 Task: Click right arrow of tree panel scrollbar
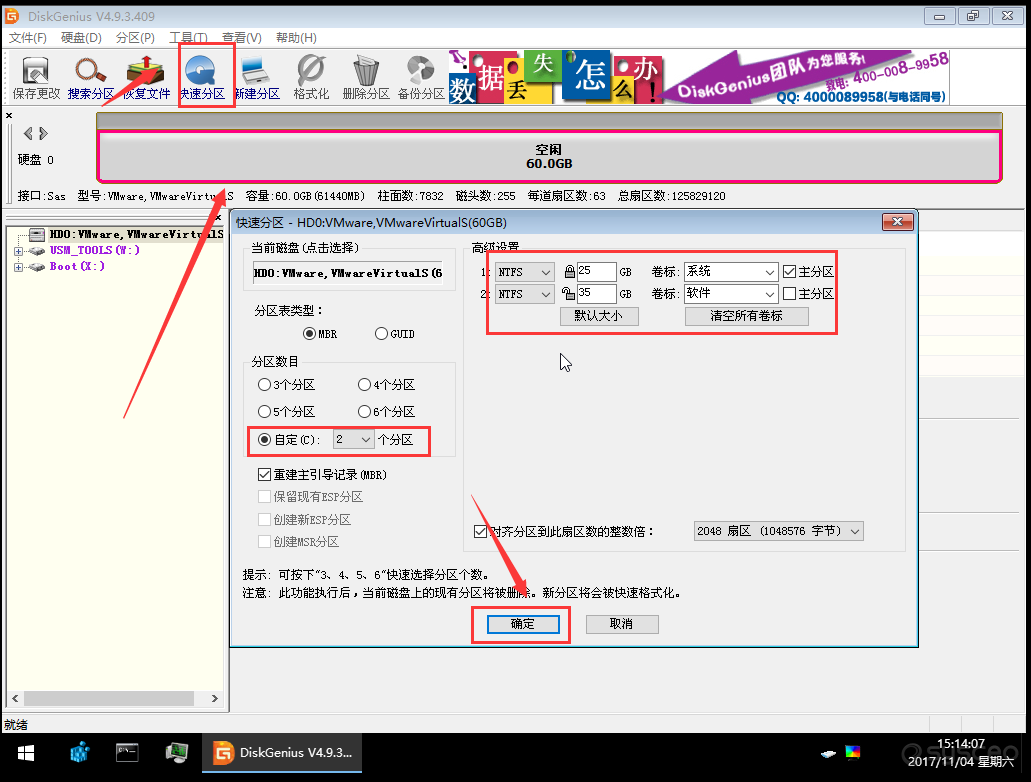click(x=215, y=698)
